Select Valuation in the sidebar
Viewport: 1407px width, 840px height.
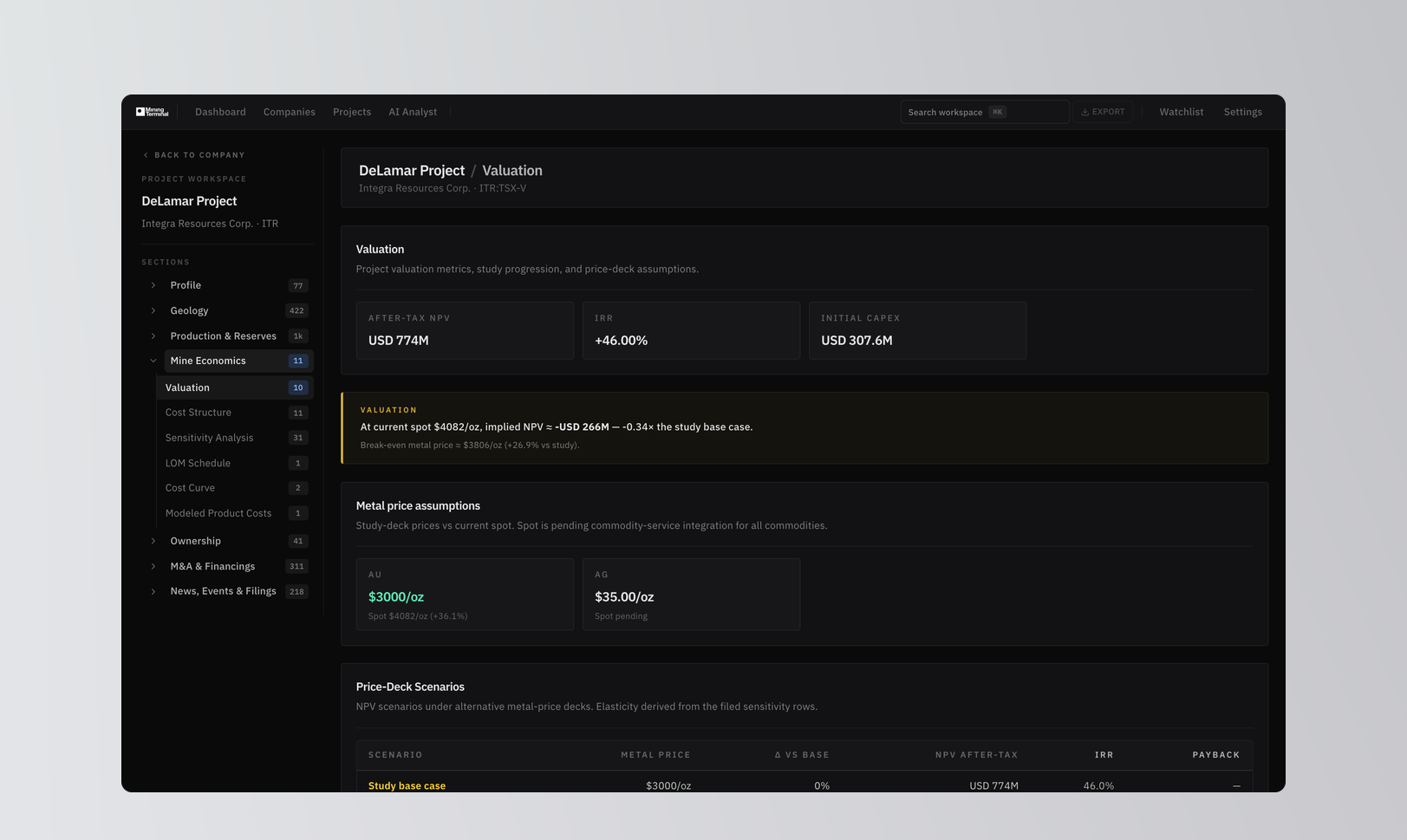[235, 387]
